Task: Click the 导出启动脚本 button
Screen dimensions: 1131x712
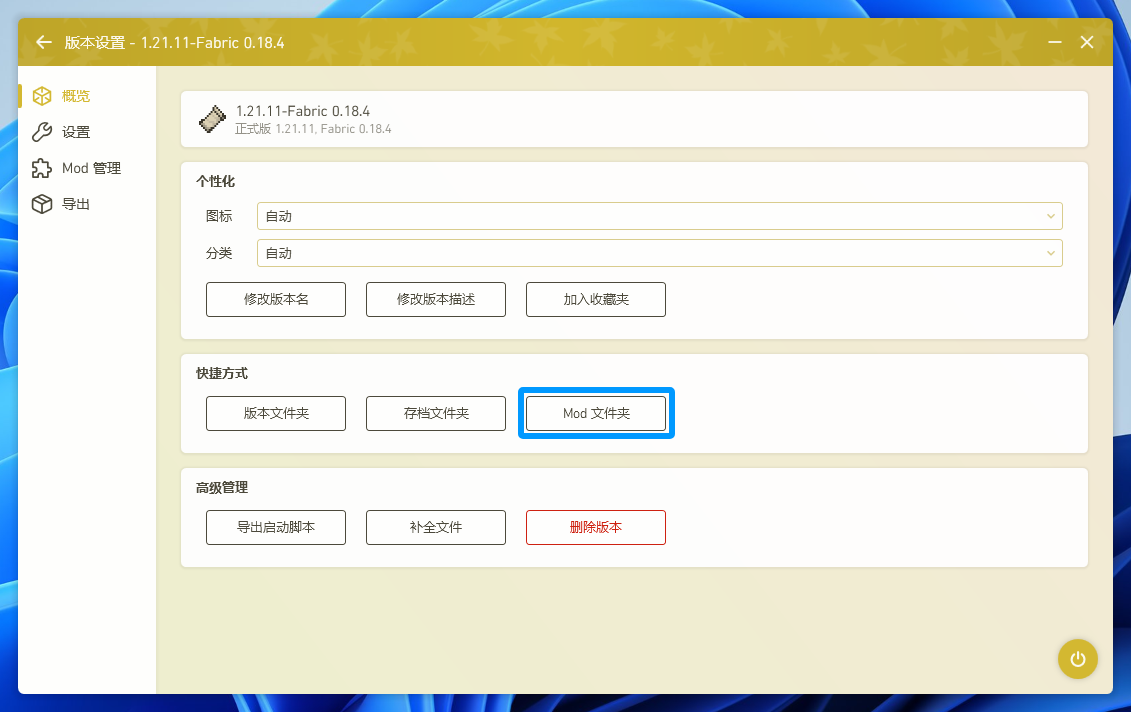Action: click(x=276, y=527)
